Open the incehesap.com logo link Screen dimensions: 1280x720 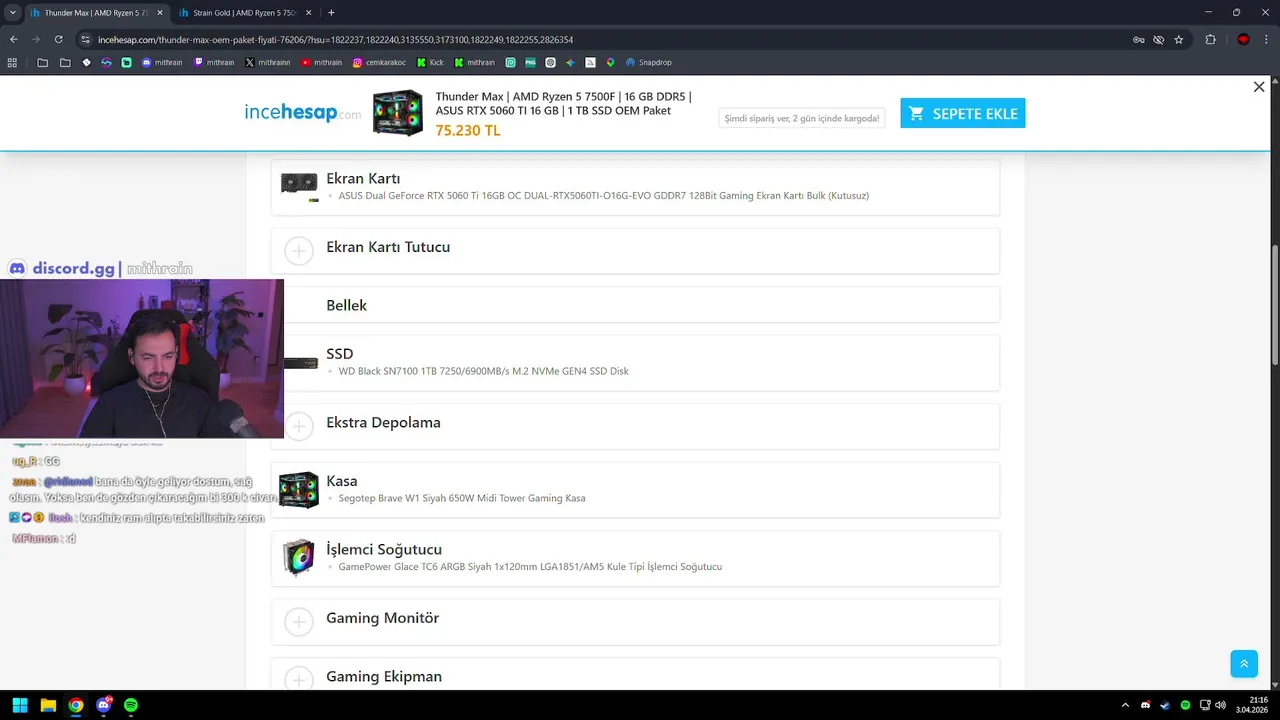(302, 113)
